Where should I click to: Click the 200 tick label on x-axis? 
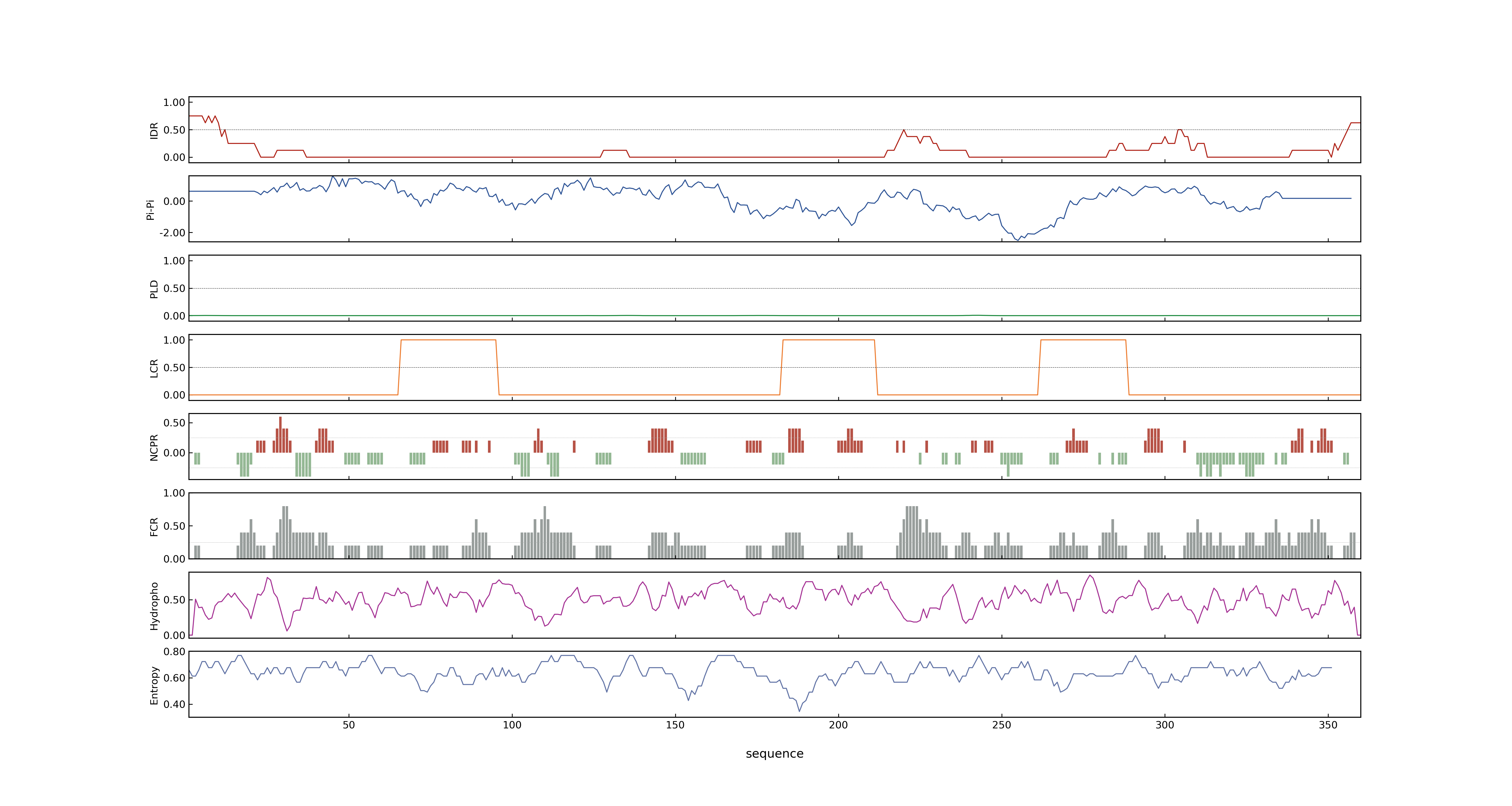click(838, 725)
